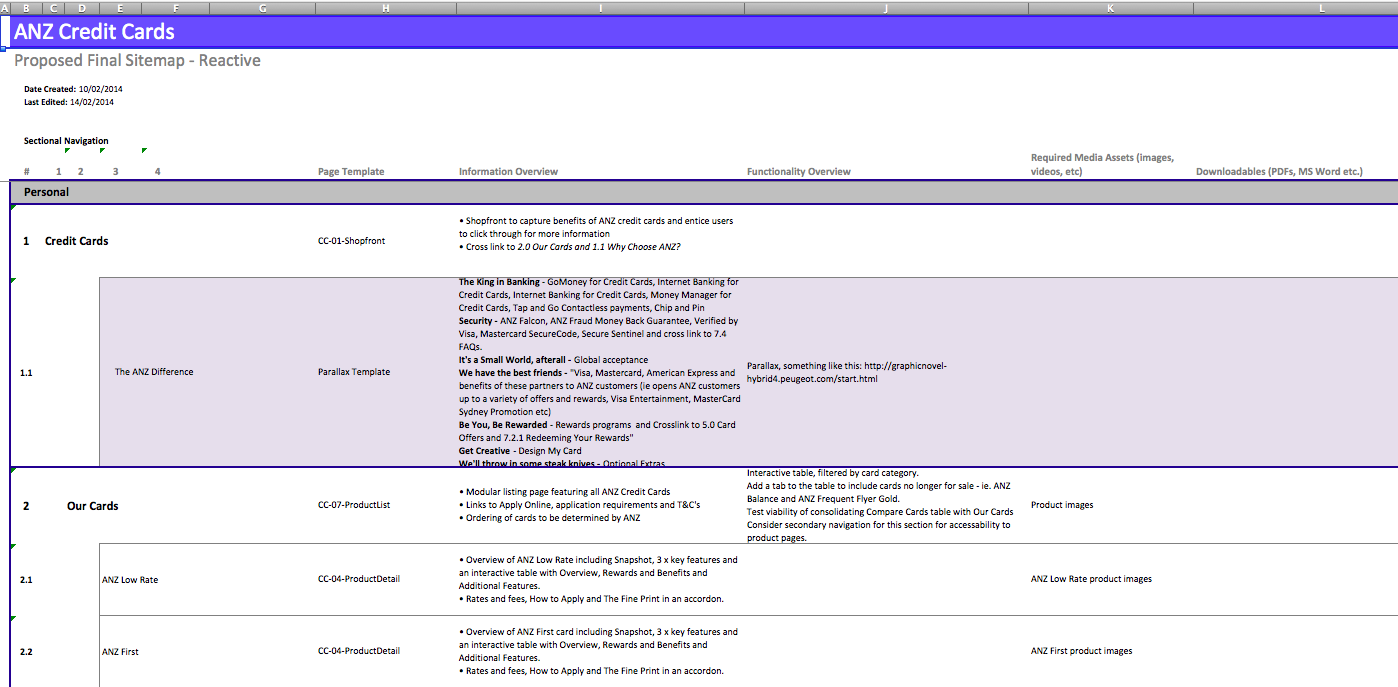Click the Our Cards sitemap cell
This screenshot has height=687, width=1398.
93,506
